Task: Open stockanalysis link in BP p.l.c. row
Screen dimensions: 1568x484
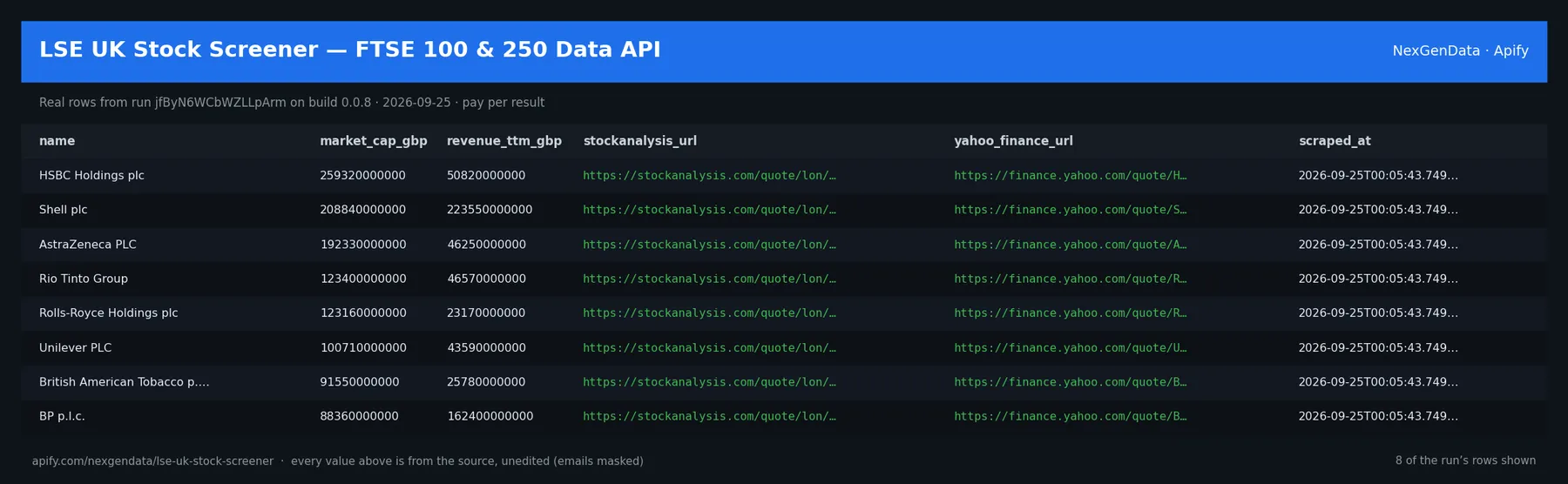Action: pos(709,416)
